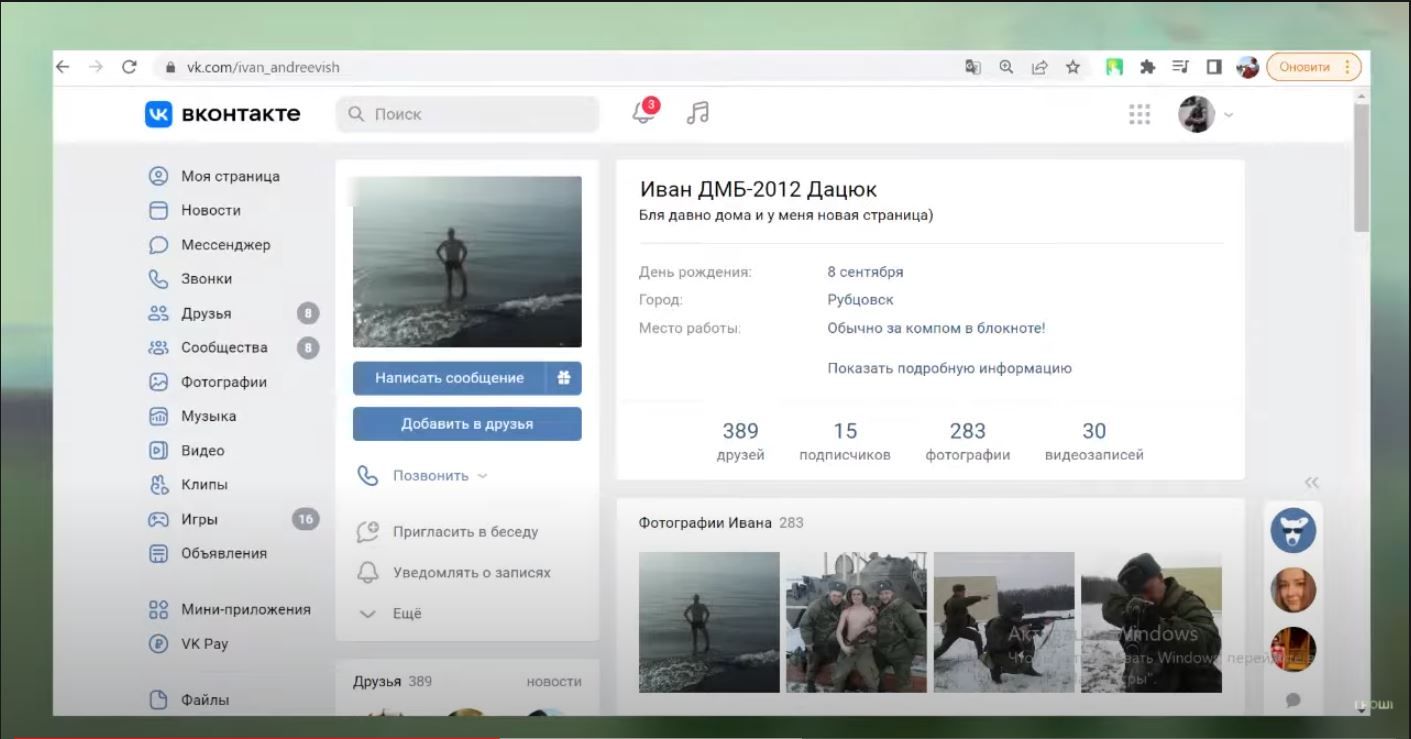Open the group soldiers photo thumbnail
1411x739 pixels.
click(x=856, y=622)
